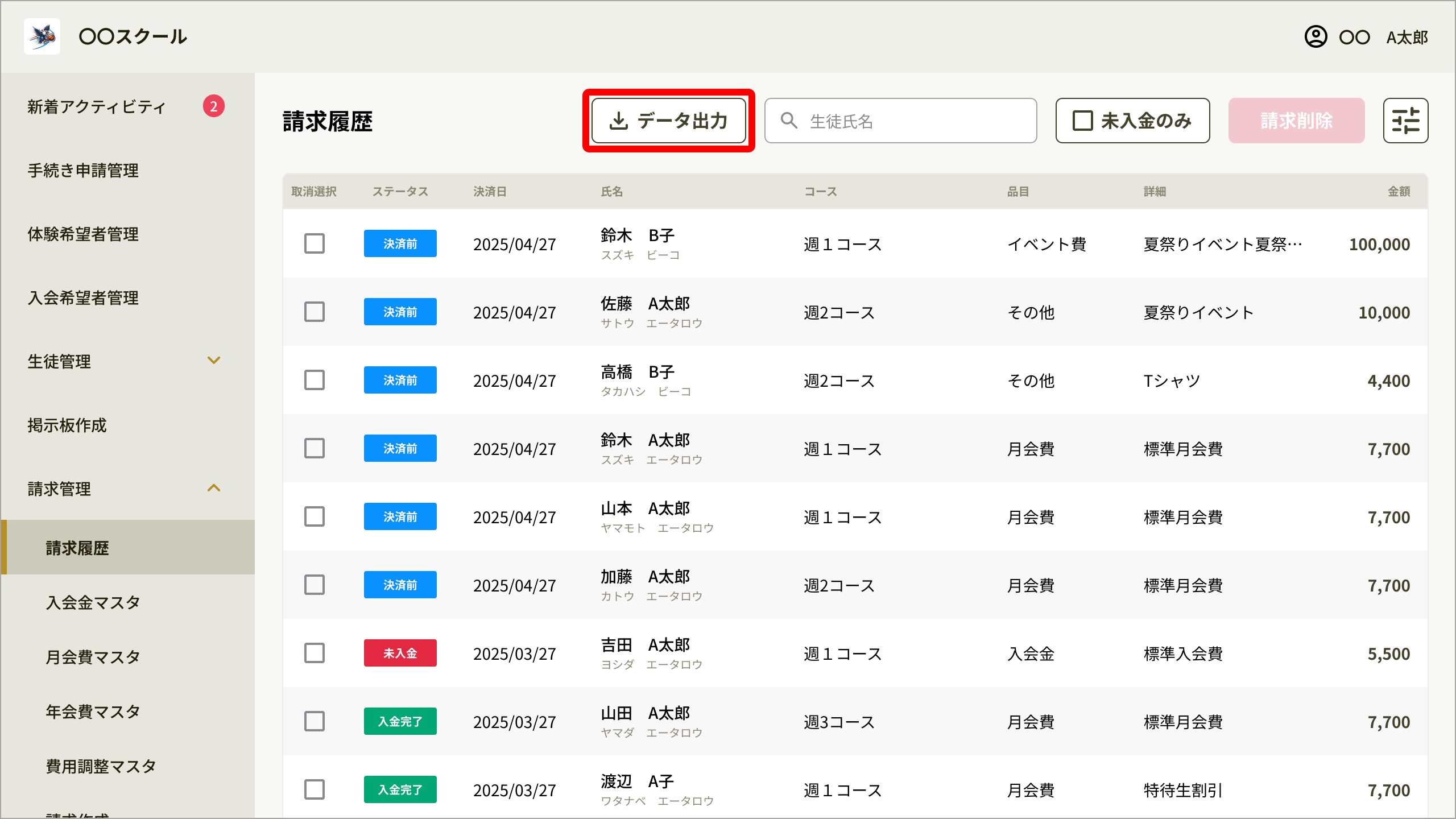Check the row for 渡辺 A子
Viewport: 1456px width, 819px height.
315,789
